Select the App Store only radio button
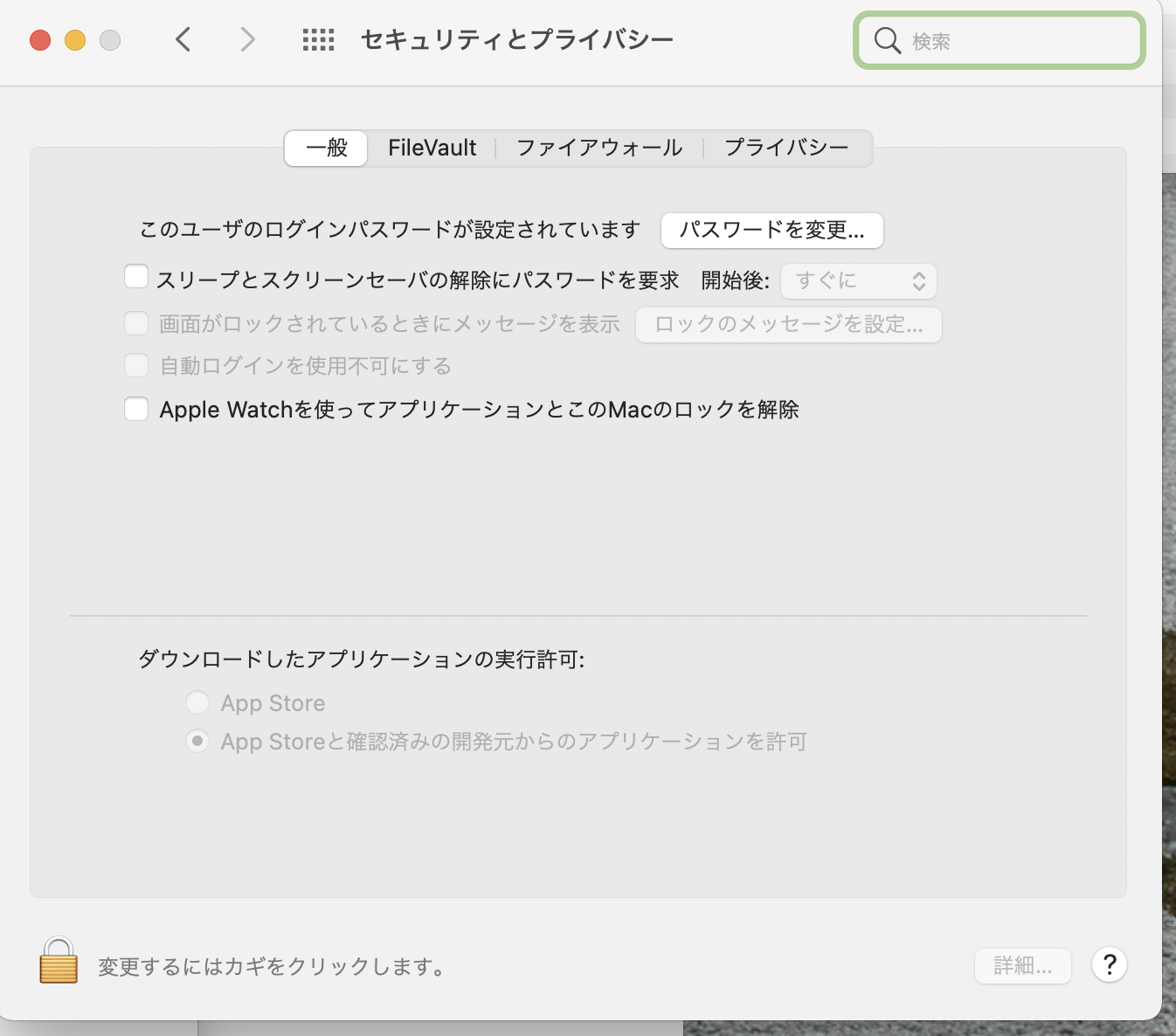Screen dimensions: 1176x1036 pos(197,702)
